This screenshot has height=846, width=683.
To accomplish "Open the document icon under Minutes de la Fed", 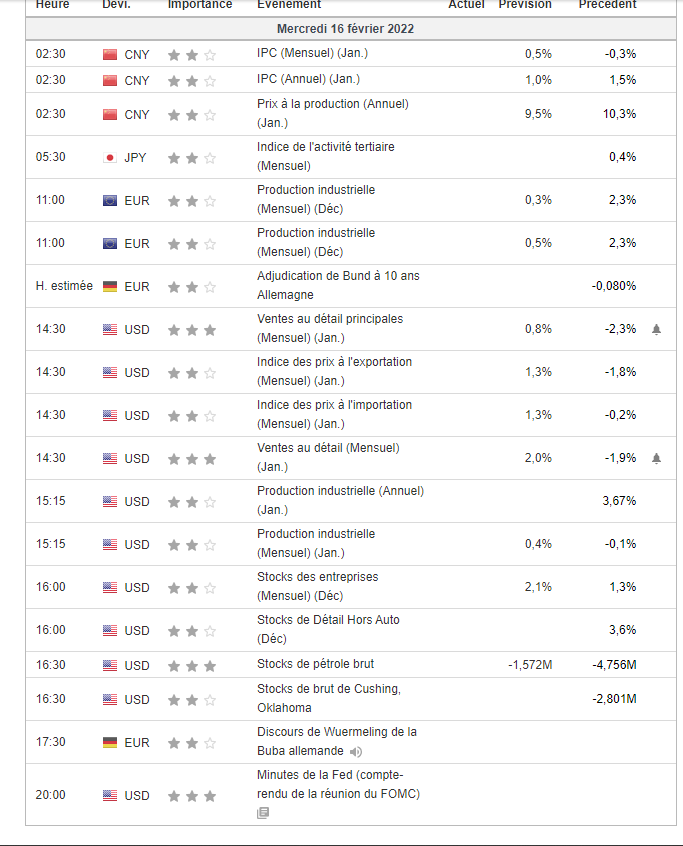I will tap(263, 813).
